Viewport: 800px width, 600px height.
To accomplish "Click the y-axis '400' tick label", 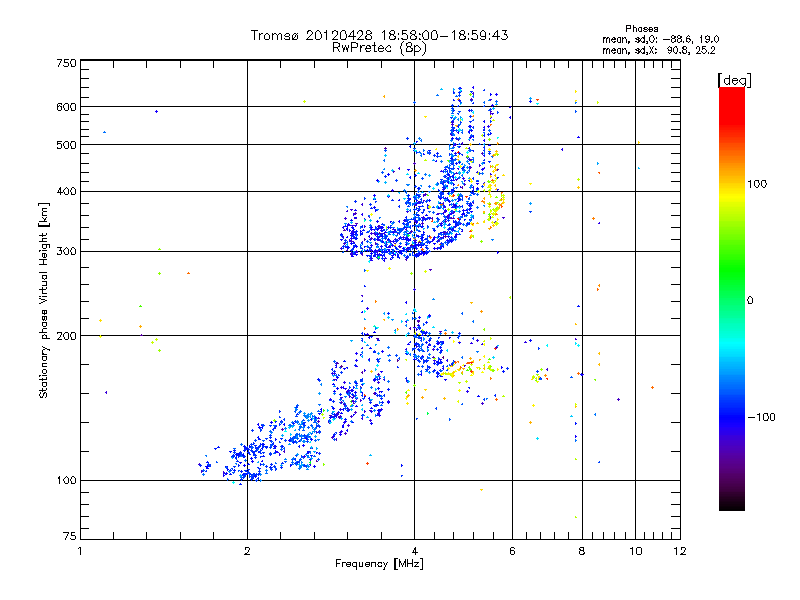I will click(x=66, y=192).
